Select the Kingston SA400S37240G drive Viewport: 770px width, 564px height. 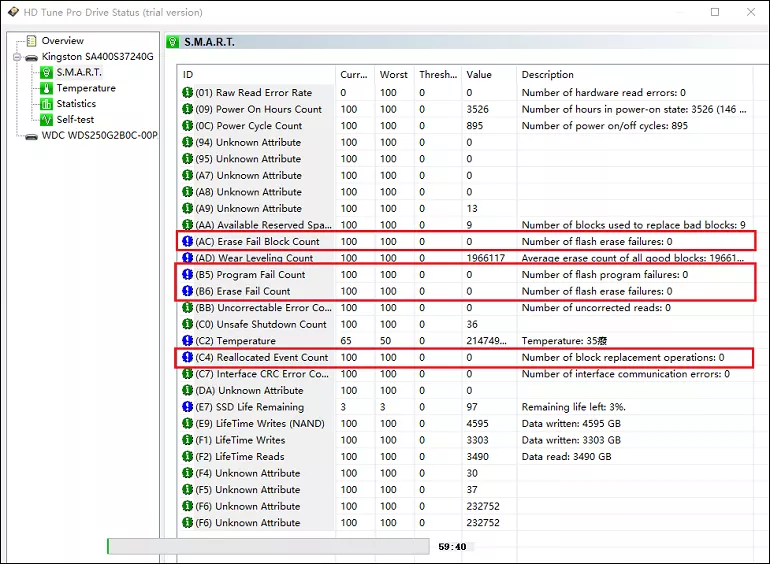97,57
